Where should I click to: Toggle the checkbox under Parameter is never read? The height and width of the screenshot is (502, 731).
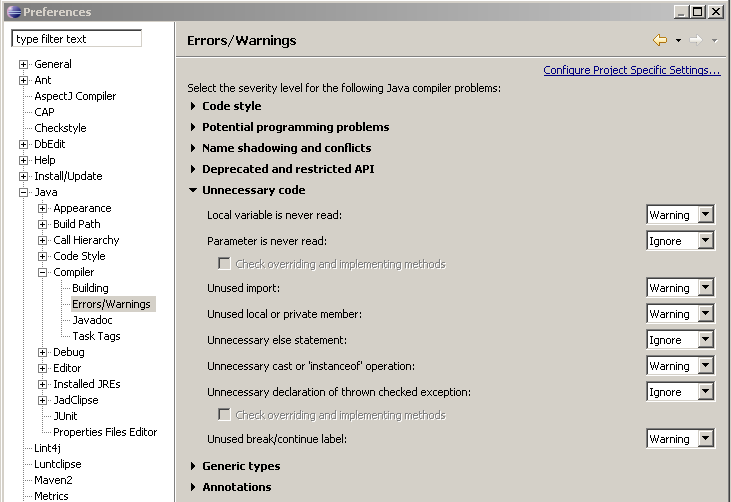224,264
